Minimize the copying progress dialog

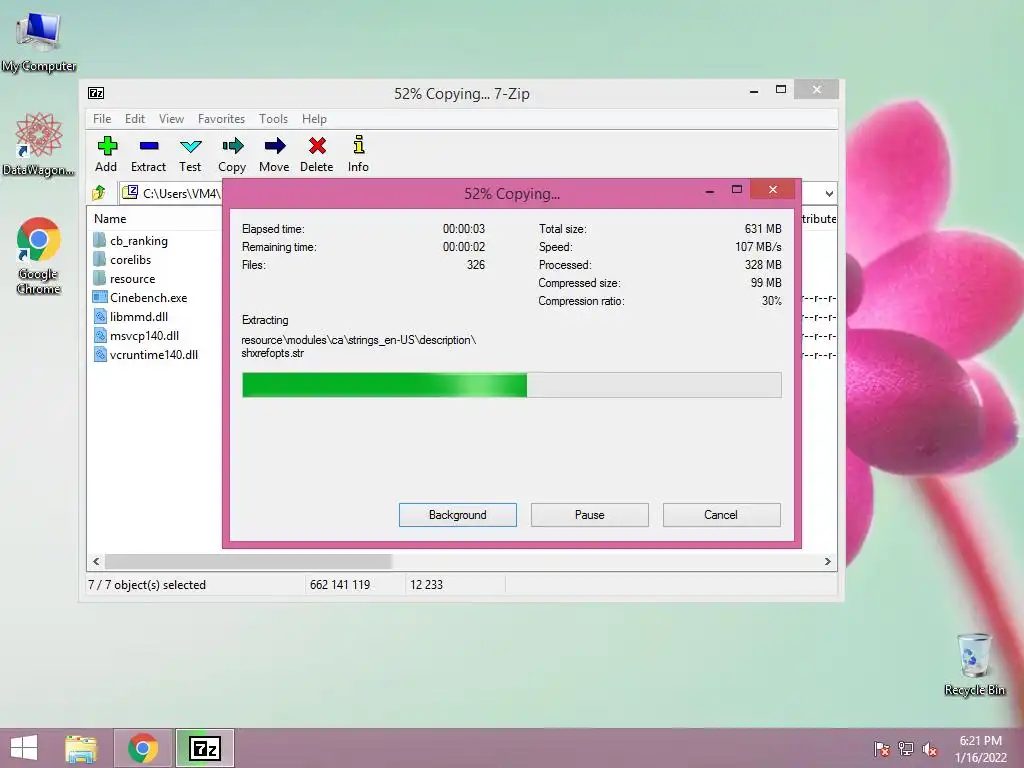point(710,191)
